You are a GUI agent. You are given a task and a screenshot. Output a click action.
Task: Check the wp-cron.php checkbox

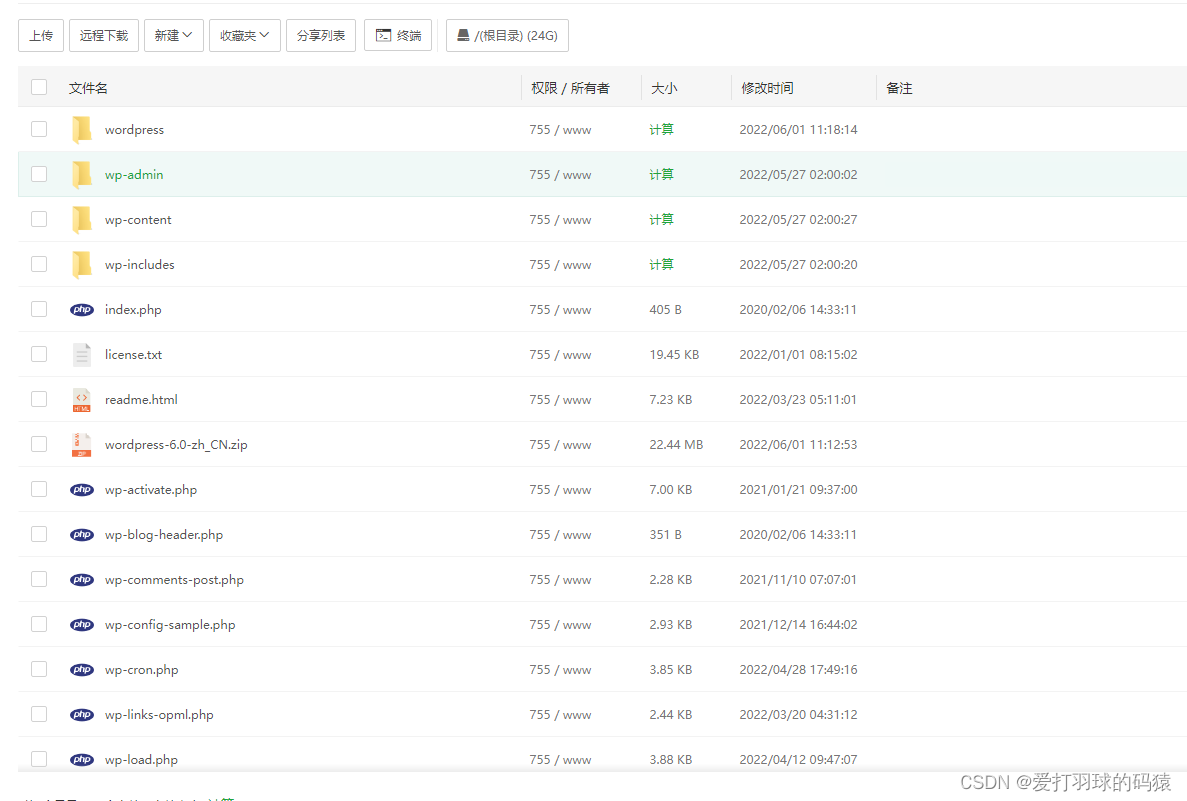click(39, 669)
